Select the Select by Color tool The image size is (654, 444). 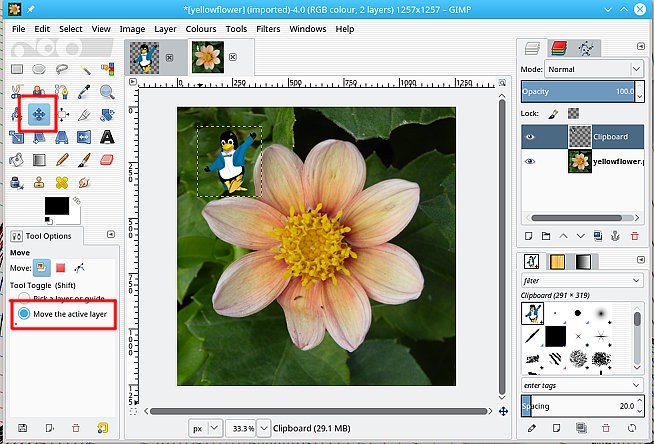[x=107, y=69]
